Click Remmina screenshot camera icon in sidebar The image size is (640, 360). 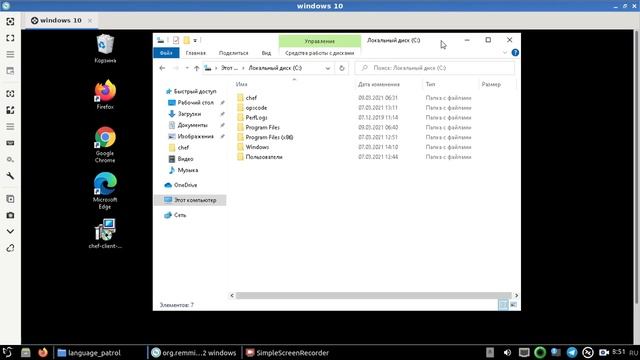coord(10,215)
